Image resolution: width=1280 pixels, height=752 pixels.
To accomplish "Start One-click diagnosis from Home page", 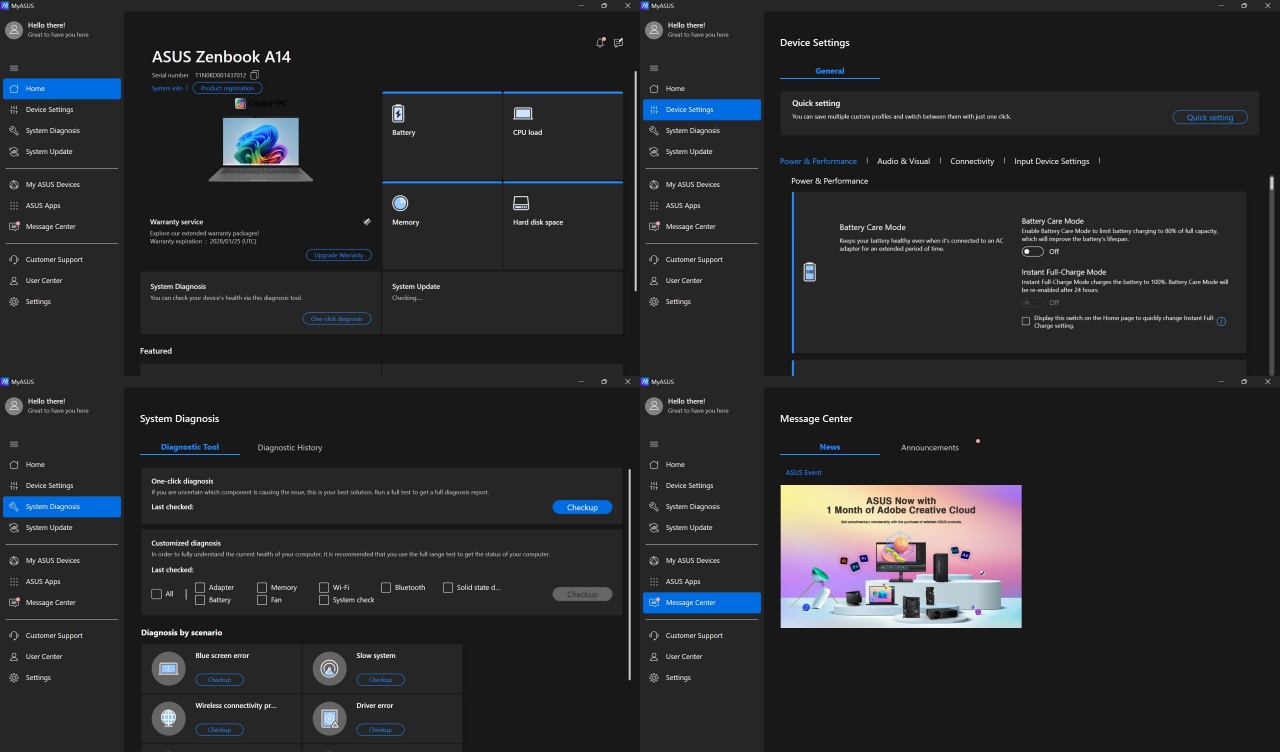I will coord(337,319).
